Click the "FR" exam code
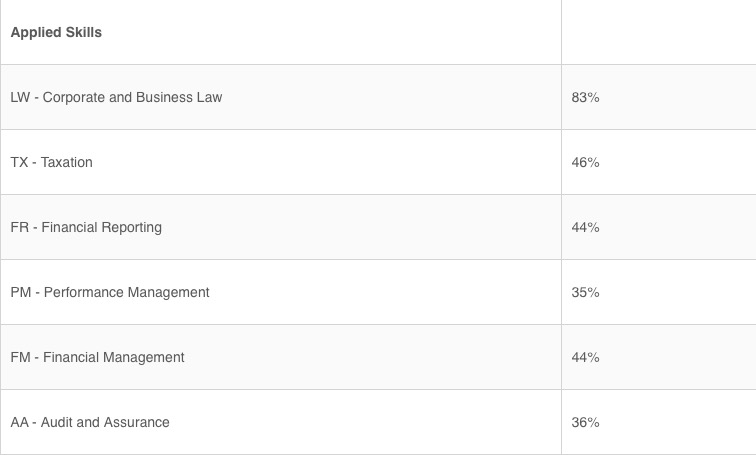The image size is (756, 455). tap(19, 227)
